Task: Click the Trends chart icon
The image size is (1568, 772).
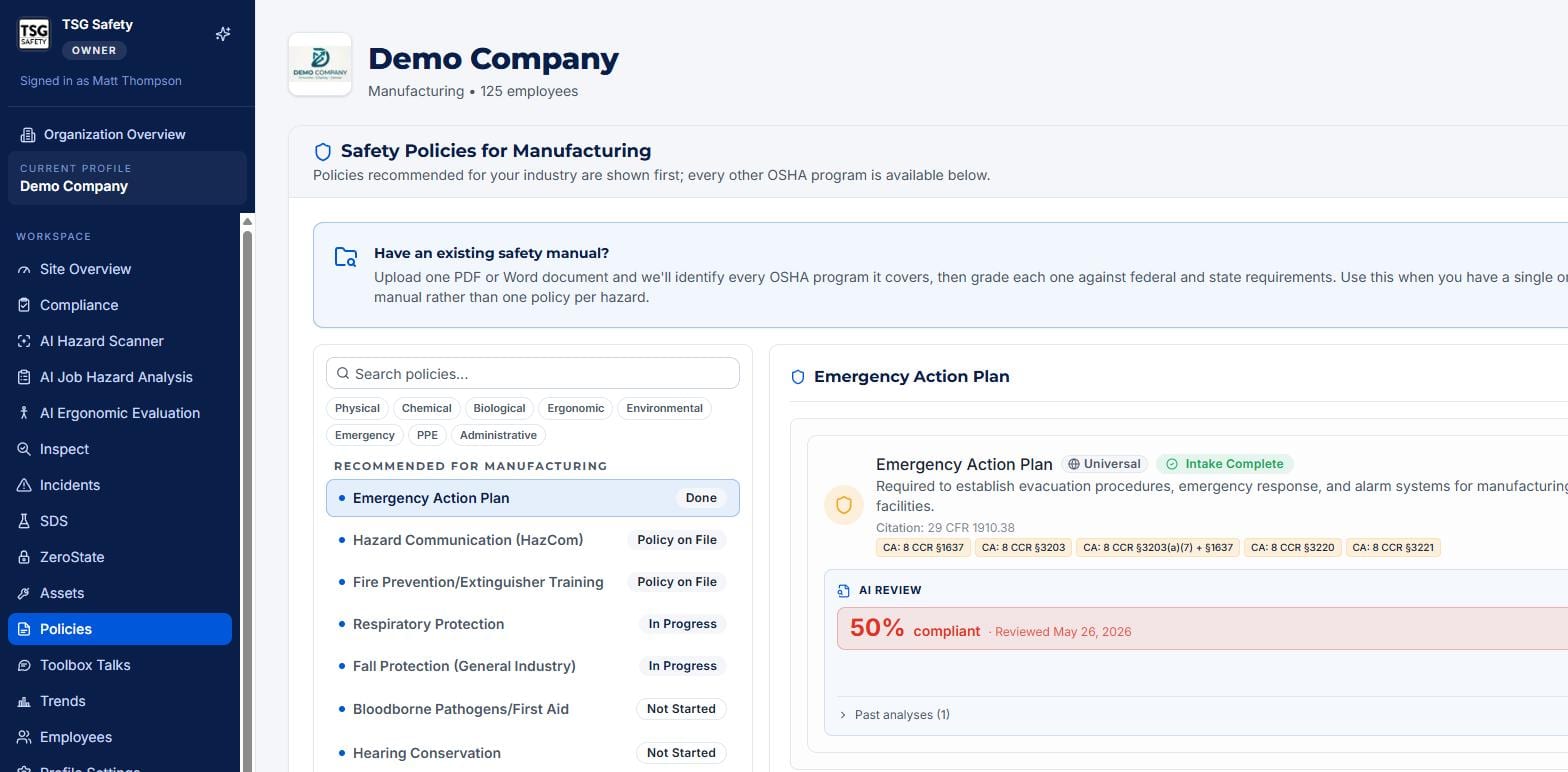Action: 24,701
